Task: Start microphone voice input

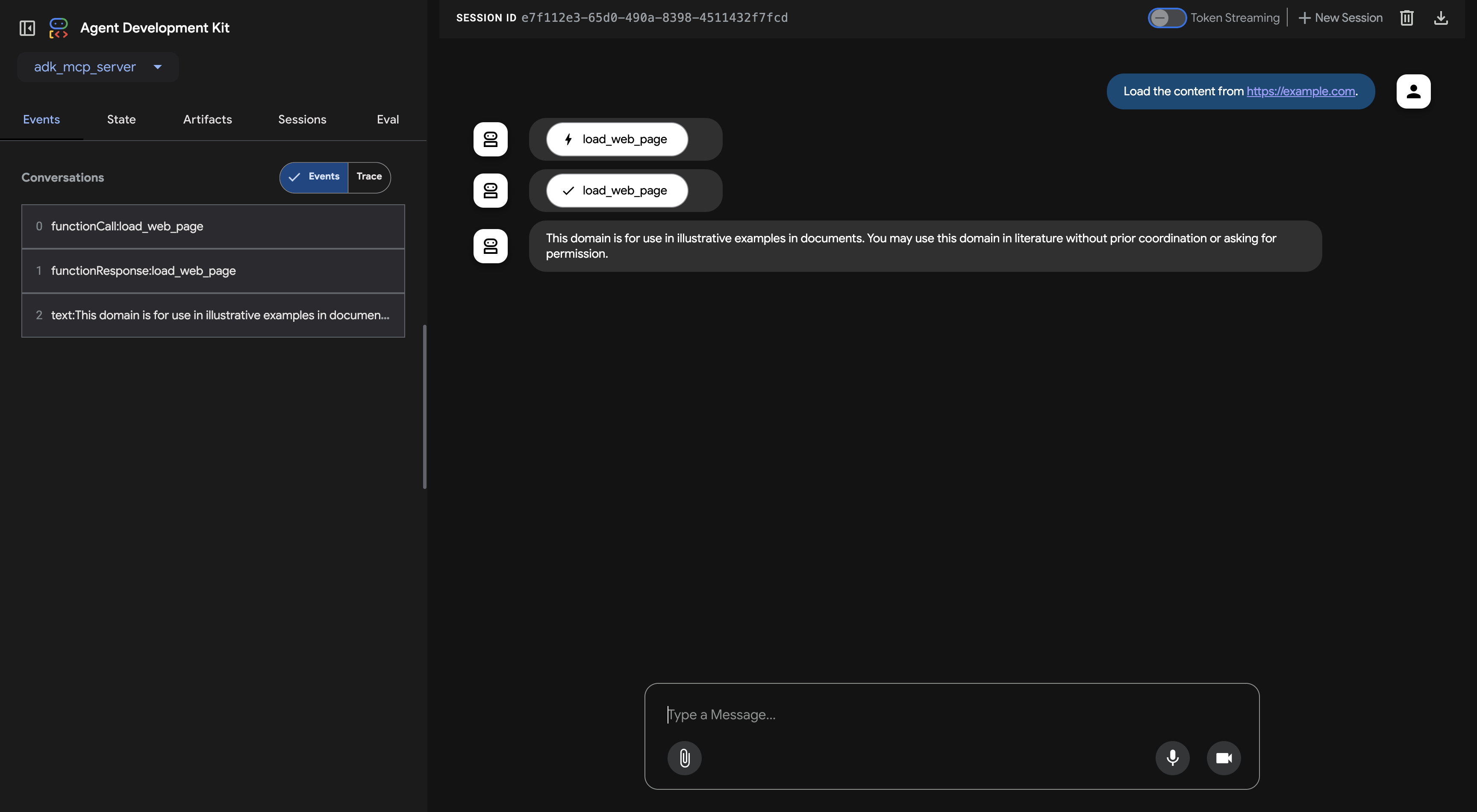Action: click(1172, 758)
